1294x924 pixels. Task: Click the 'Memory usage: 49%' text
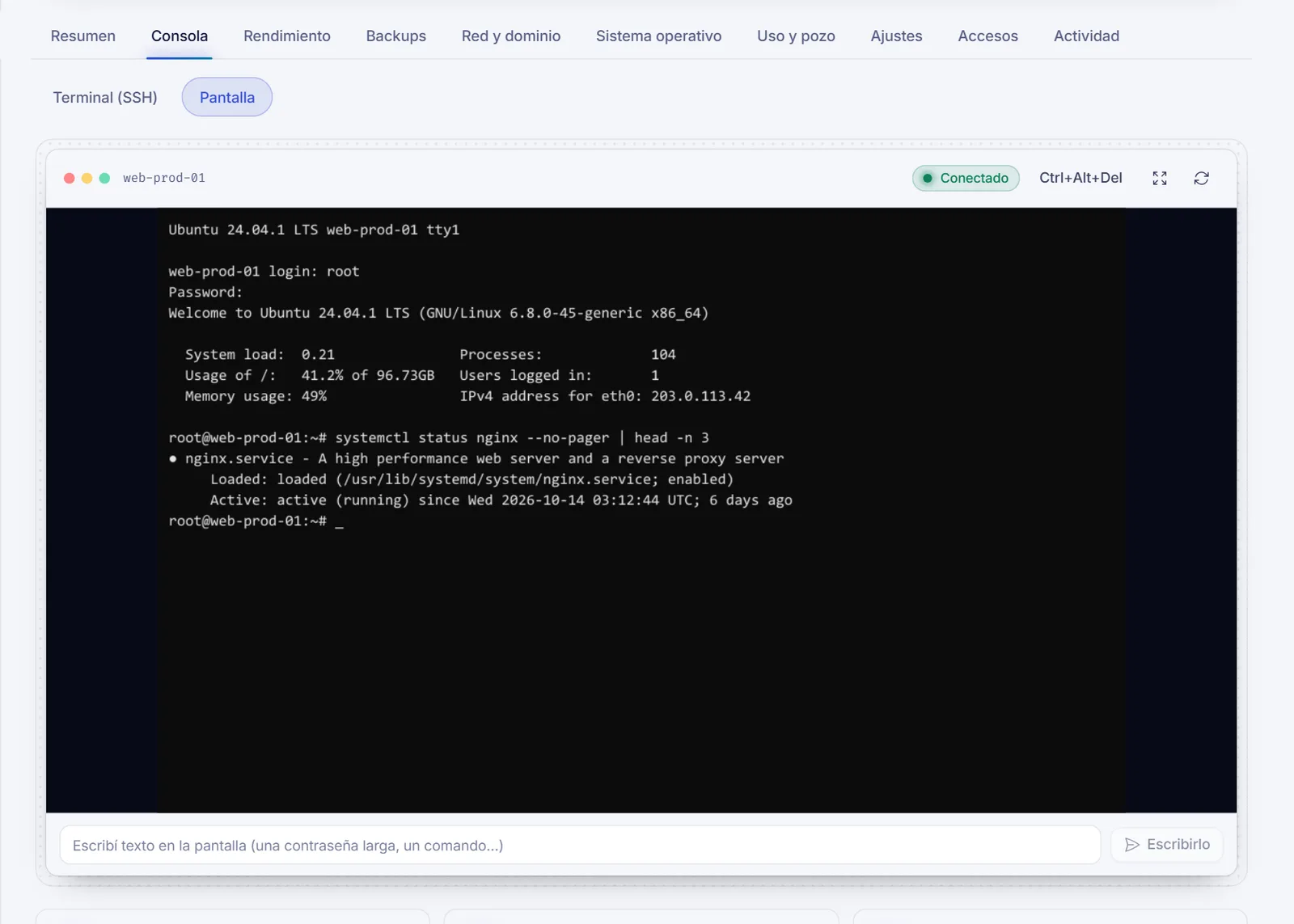point(256,396)
